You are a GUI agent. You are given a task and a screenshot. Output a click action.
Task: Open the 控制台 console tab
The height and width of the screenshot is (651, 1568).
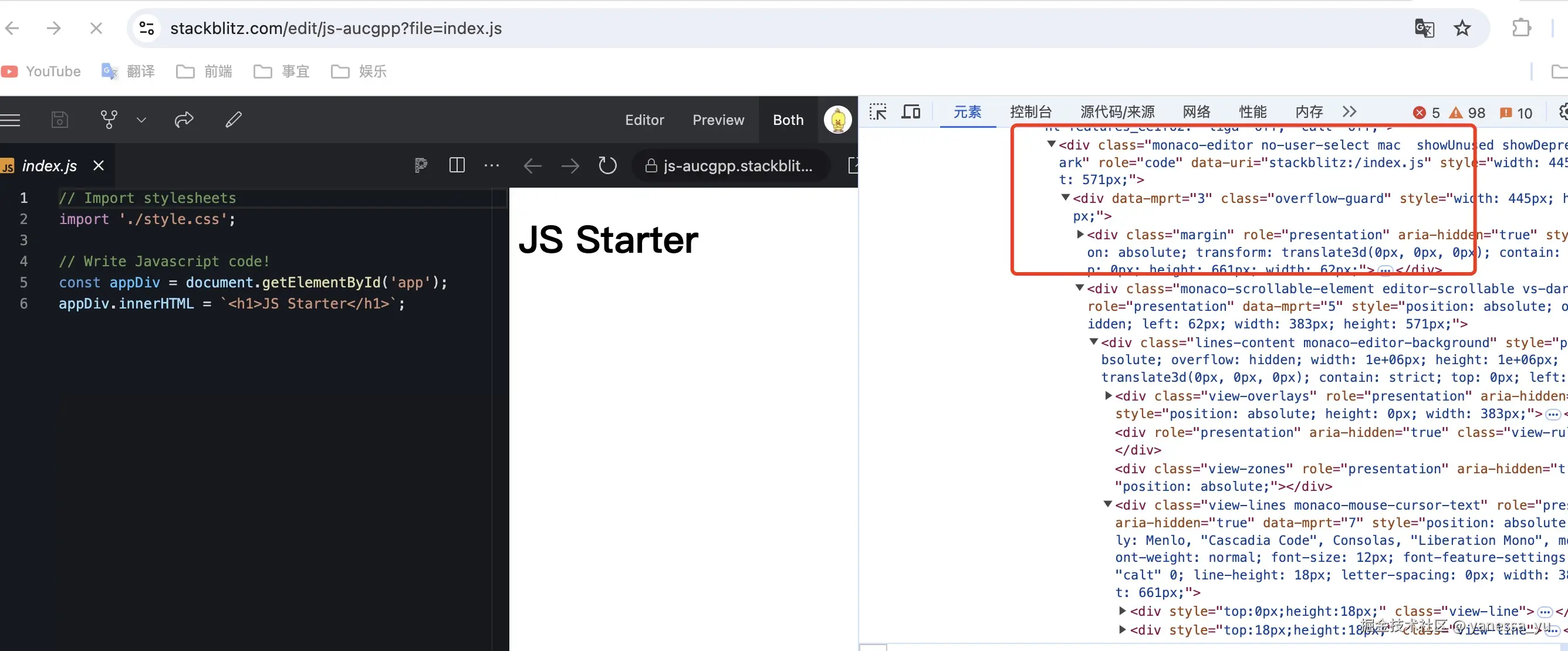tap(1030, 112)
